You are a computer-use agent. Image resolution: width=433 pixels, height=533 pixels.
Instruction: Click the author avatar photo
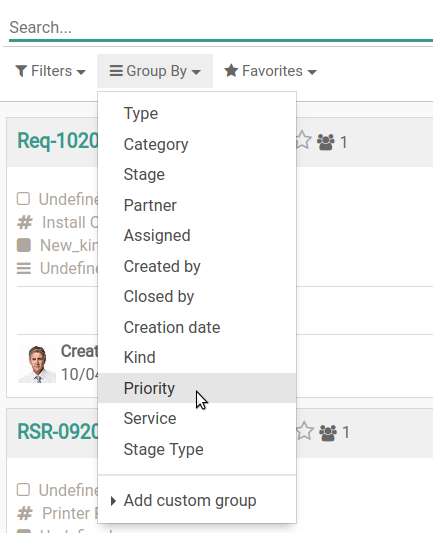(37, 364)
